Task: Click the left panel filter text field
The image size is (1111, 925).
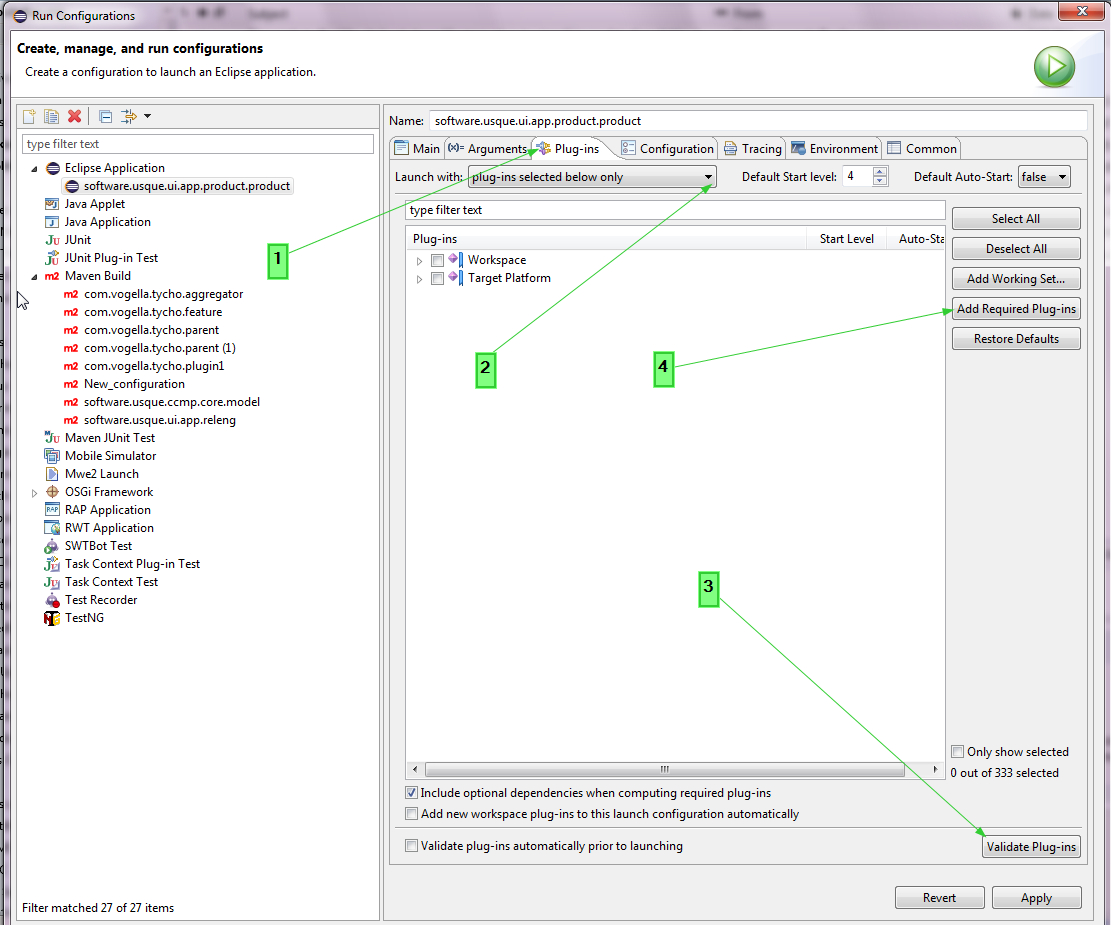Action: tap(198, 144)
